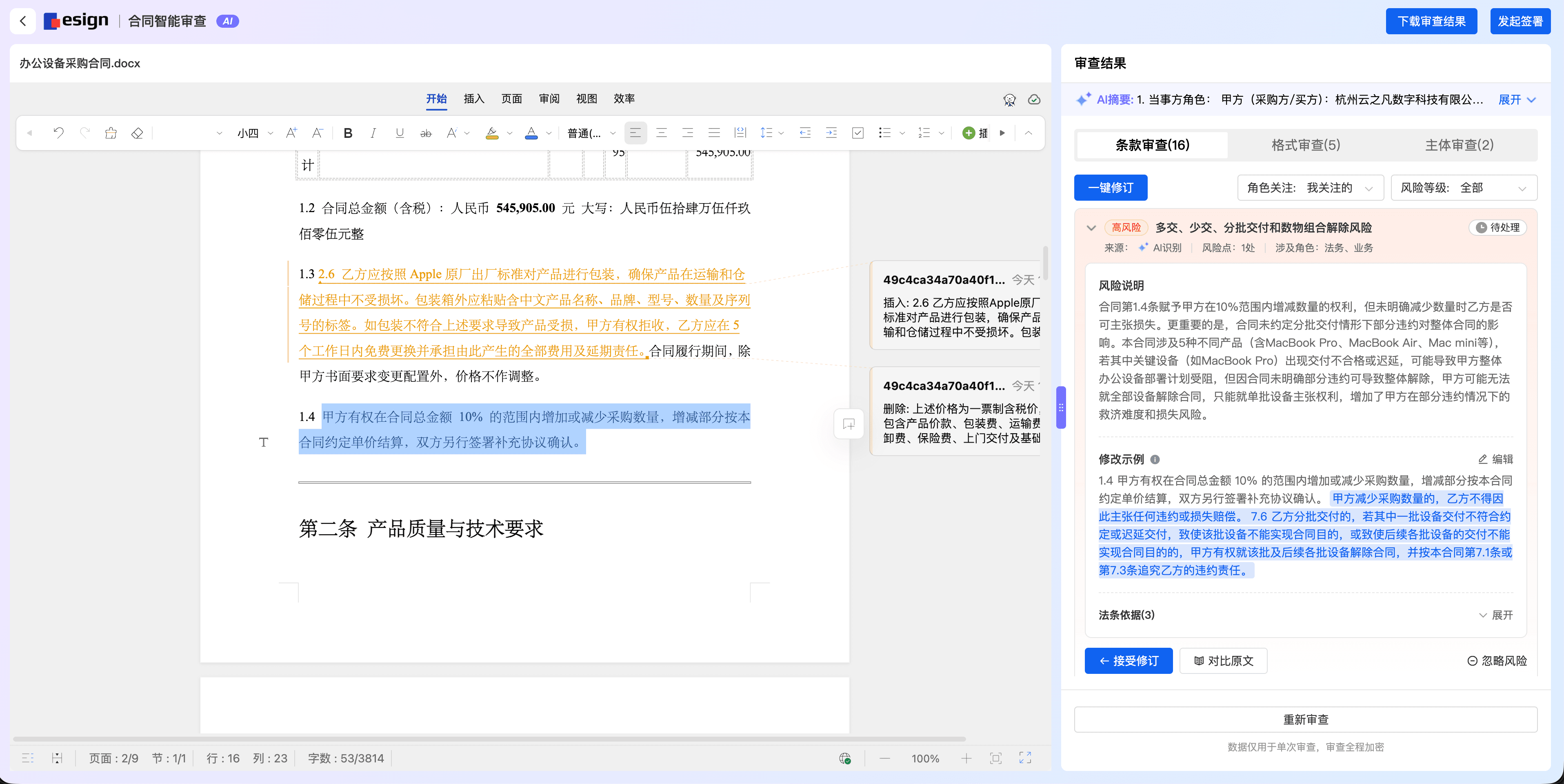Screen dimensions: 1564x784
Task: Toggle strikethrough formatting
Action: click(426, 133)
